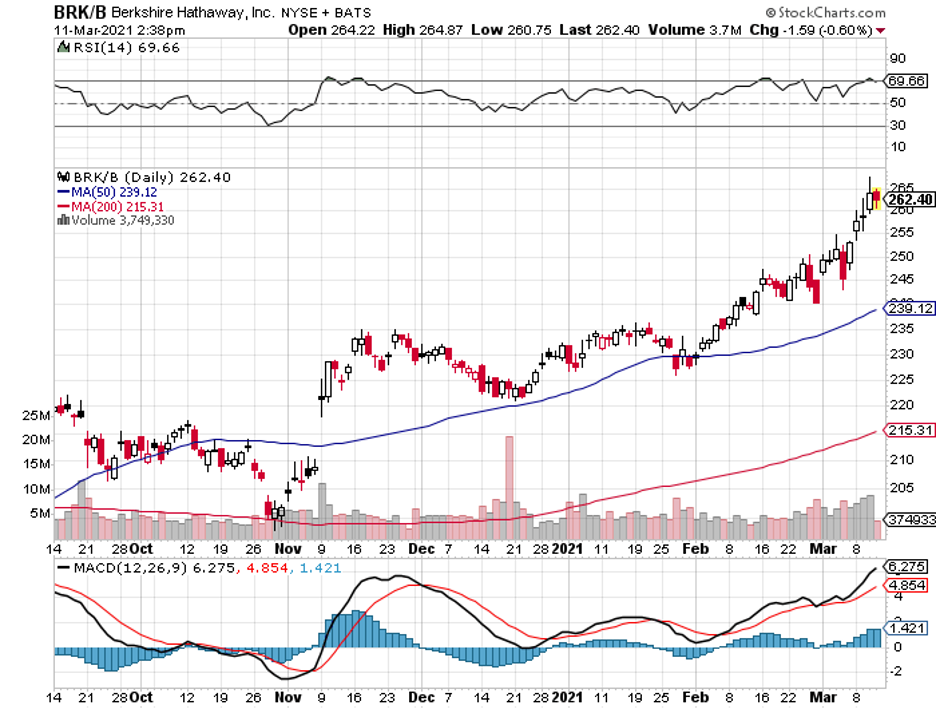936x710 pixels.
Task: Click the 10M label on the volume axis
Action: 36,489
